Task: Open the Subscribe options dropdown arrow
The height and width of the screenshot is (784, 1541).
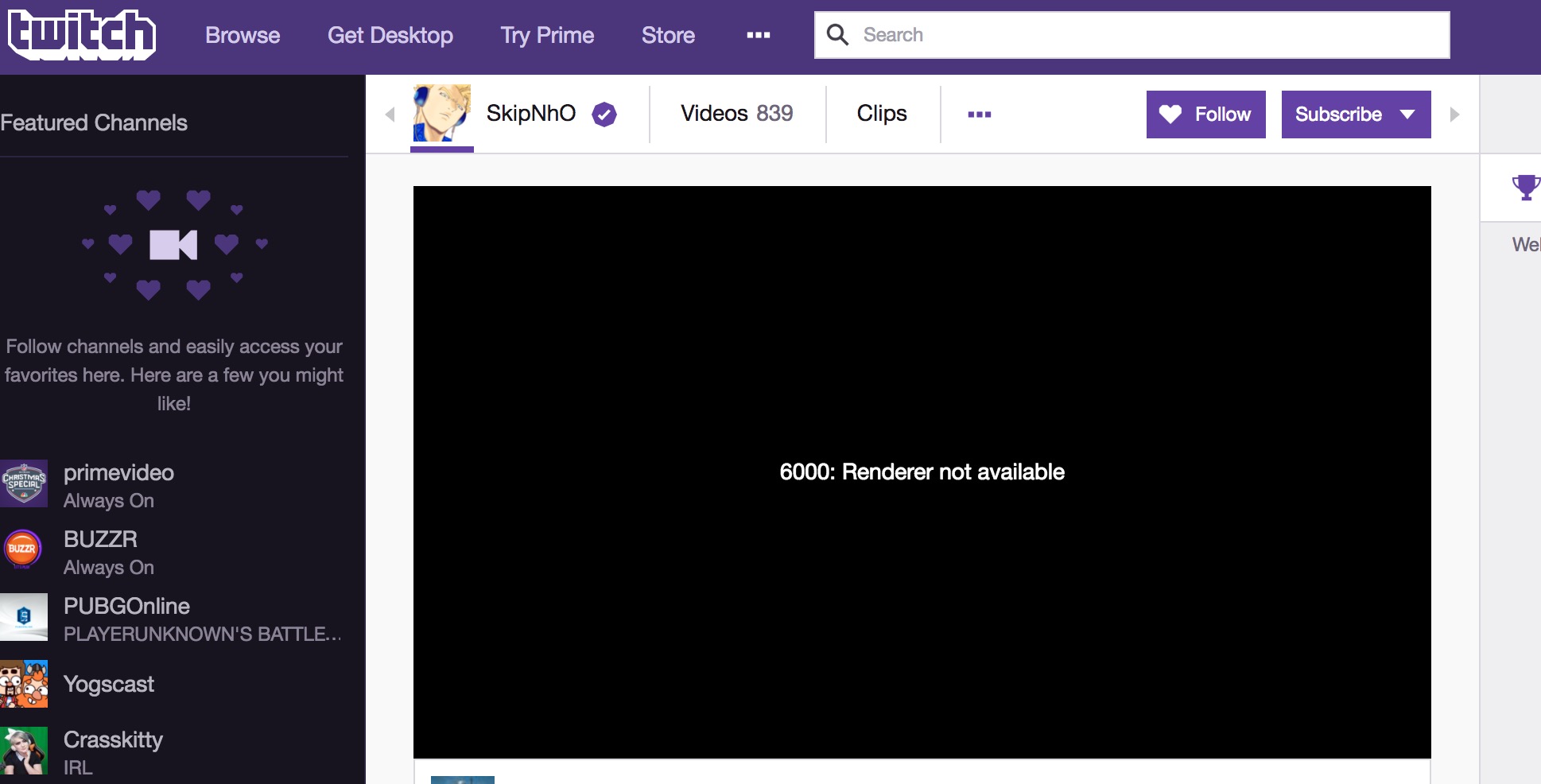Action: tap(1407, 114)
